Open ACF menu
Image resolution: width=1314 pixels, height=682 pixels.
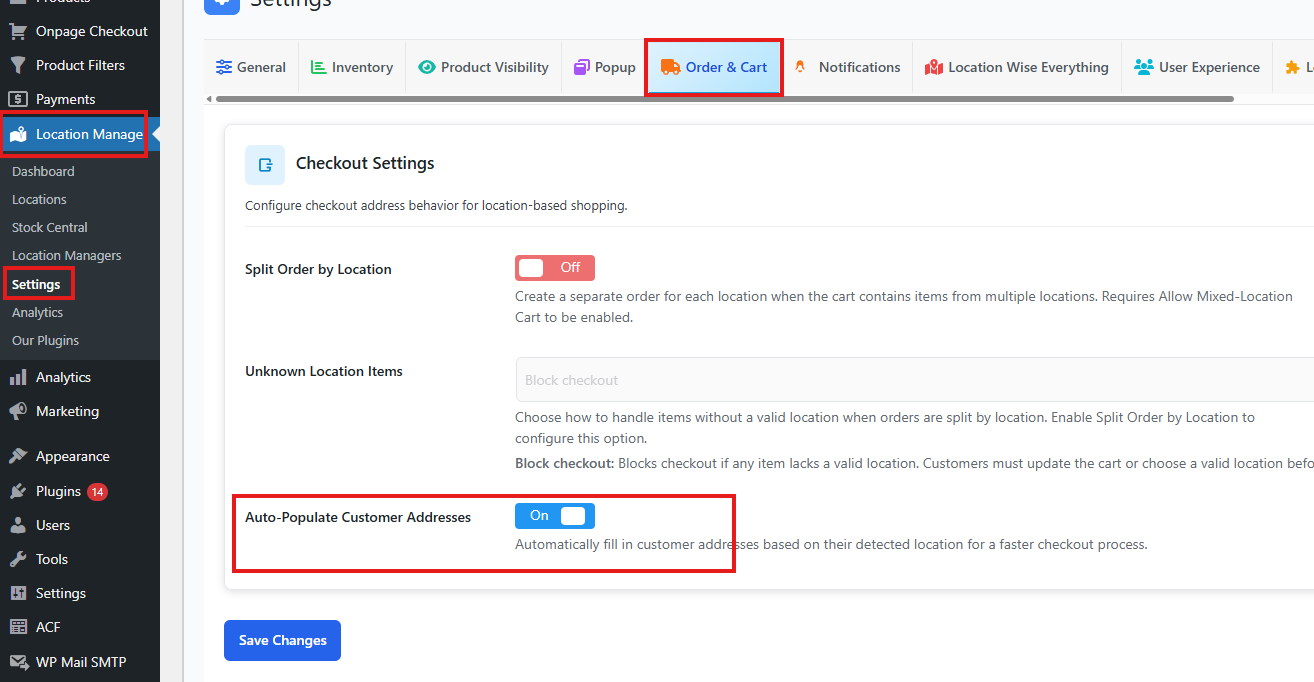coord(80,627)
